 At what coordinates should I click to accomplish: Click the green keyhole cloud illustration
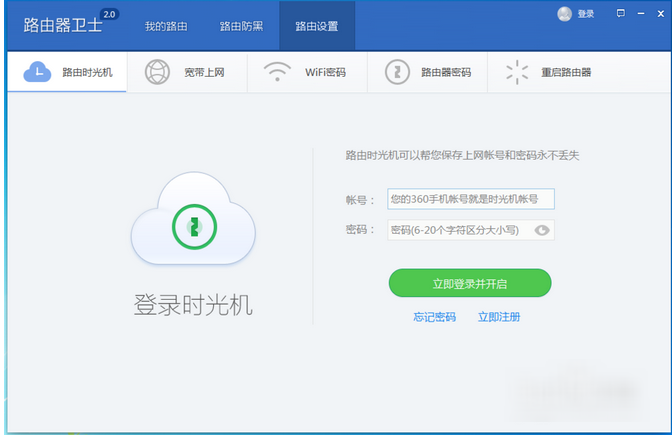(x=194, y=219)
